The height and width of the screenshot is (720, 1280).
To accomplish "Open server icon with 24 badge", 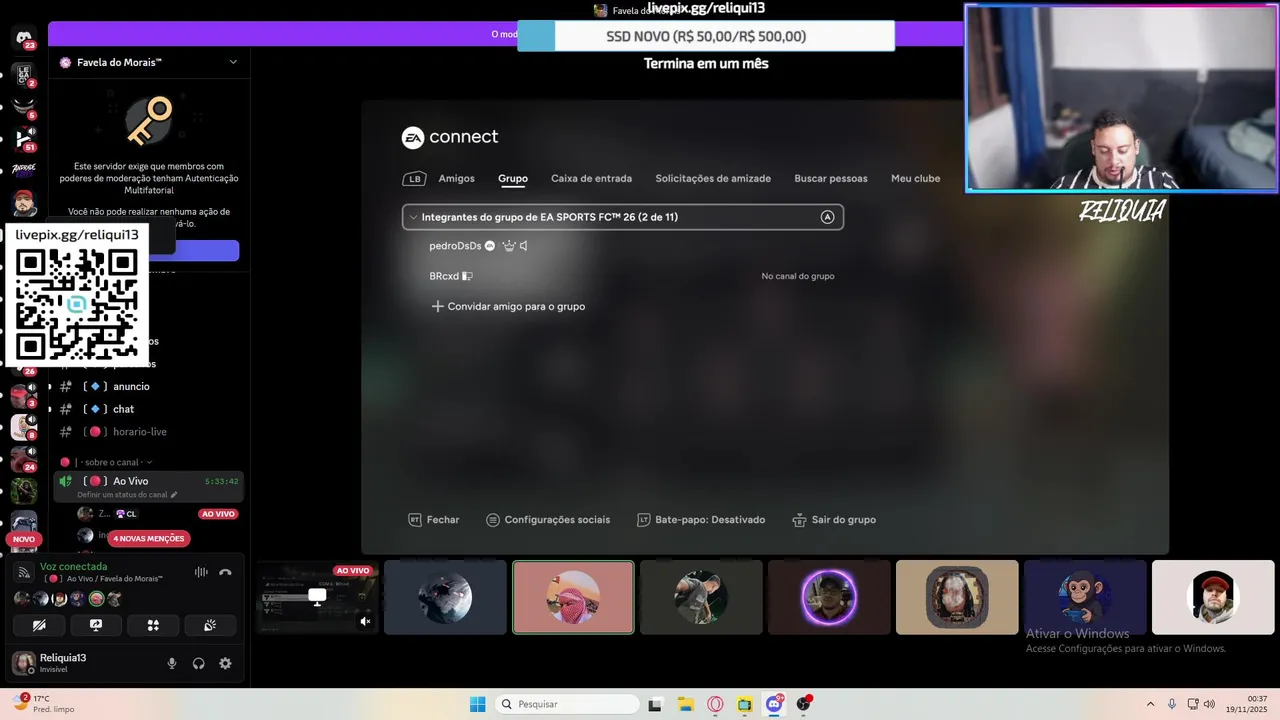I will pyautogui.click(x=24, y=459).
